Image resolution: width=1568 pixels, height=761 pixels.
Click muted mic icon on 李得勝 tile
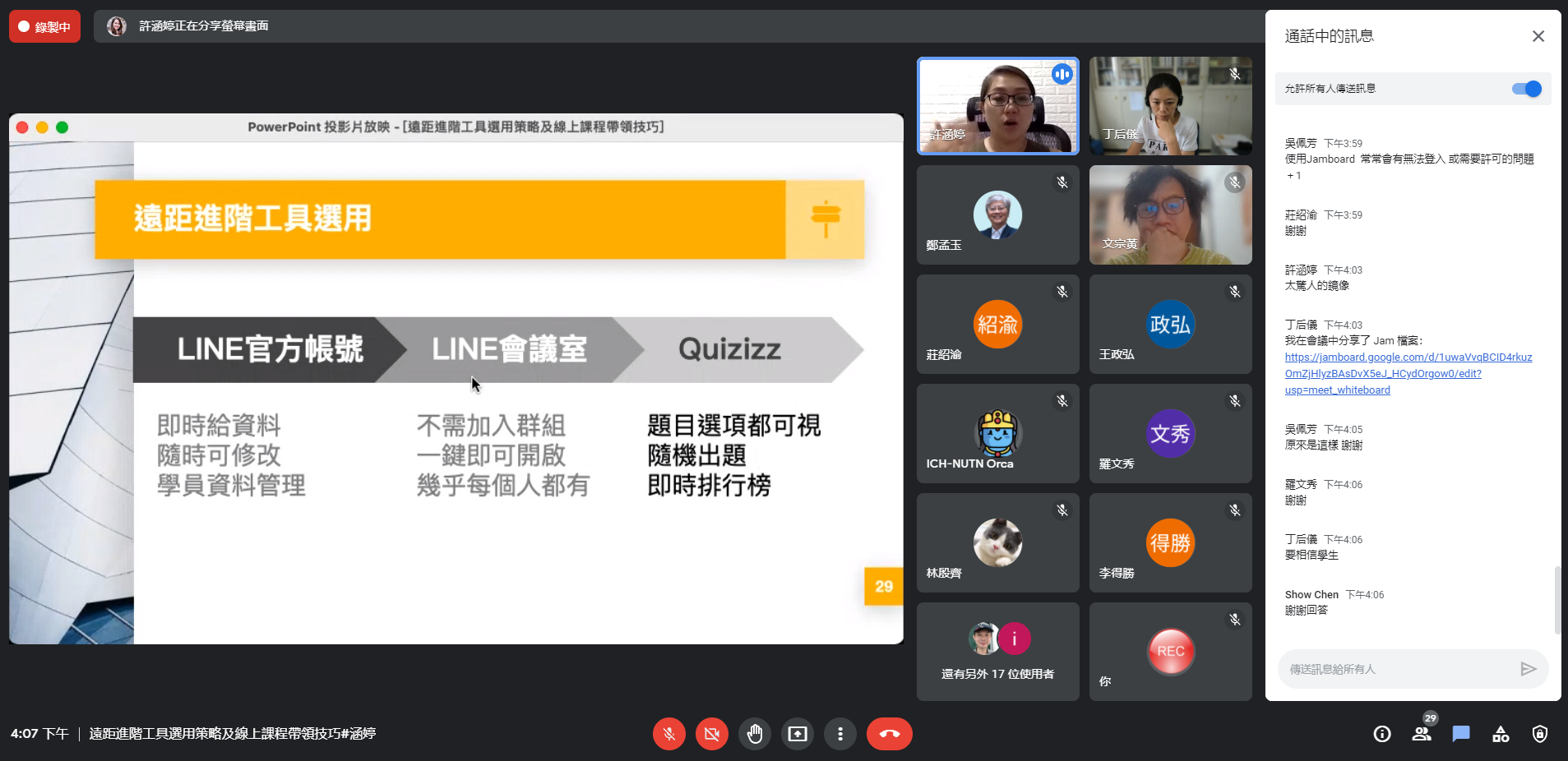point(1235,510)
